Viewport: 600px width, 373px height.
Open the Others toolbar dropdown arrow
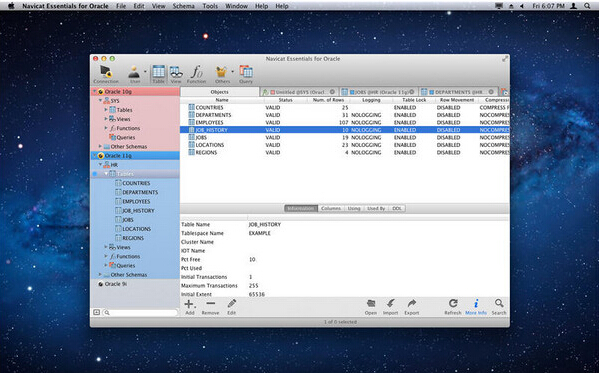click(x=233, y=71)
